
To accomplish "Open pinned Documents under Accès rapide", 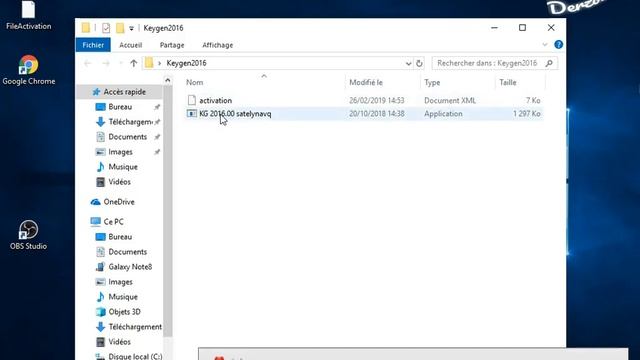I will tap(127, 137).
